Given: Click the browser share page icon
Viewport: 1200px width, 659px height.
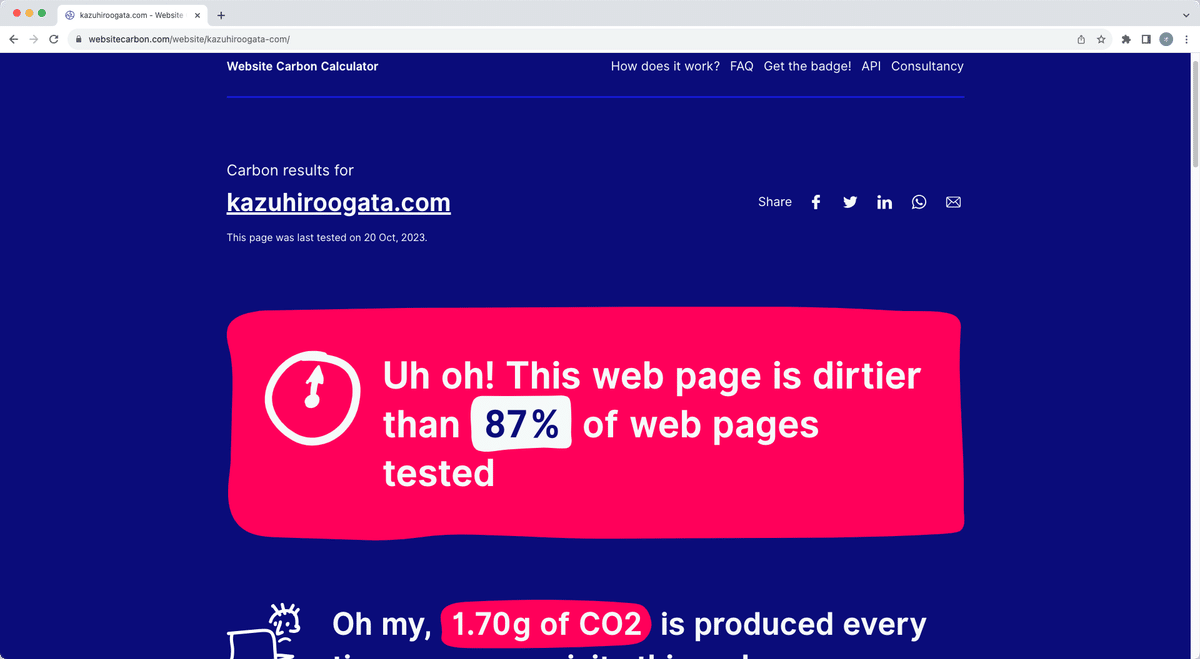Looking at the screenshot, I should (1081, 39).
